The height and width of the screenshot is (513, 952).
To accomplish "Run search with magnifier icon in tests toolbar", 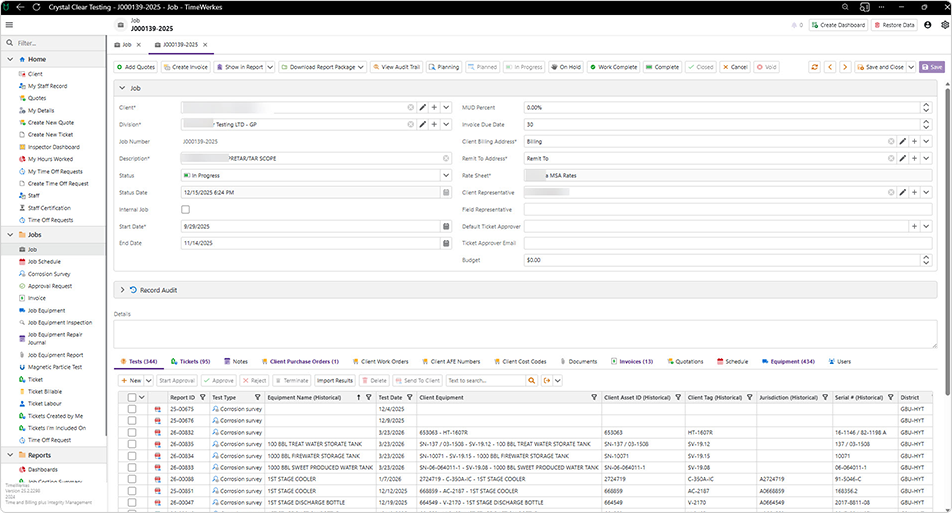I will 532,381.
